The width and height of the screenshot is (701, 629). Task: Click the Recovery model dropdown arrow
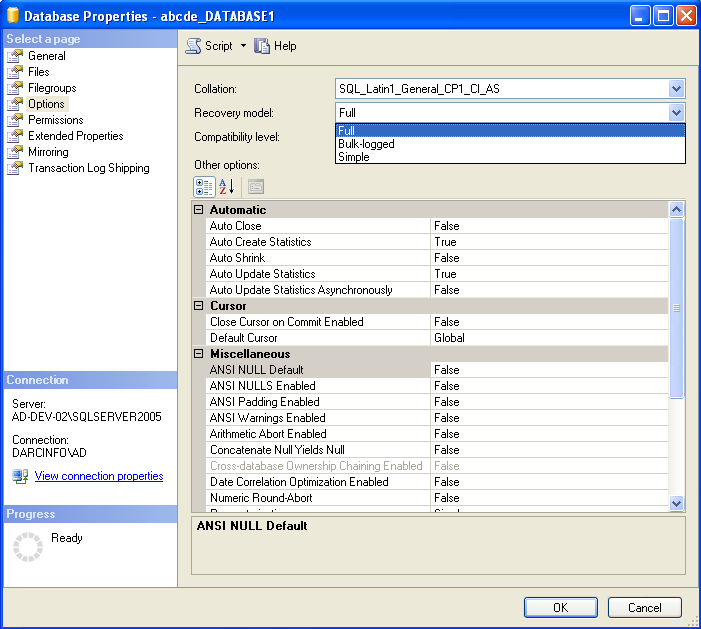(x=676, y=112)
